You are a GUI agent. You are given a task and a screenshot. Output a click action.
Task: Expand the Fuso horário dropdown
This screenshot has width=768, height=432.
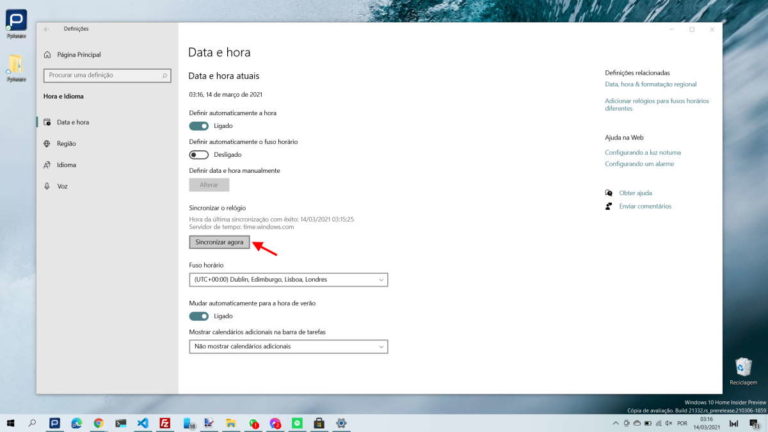288,280
